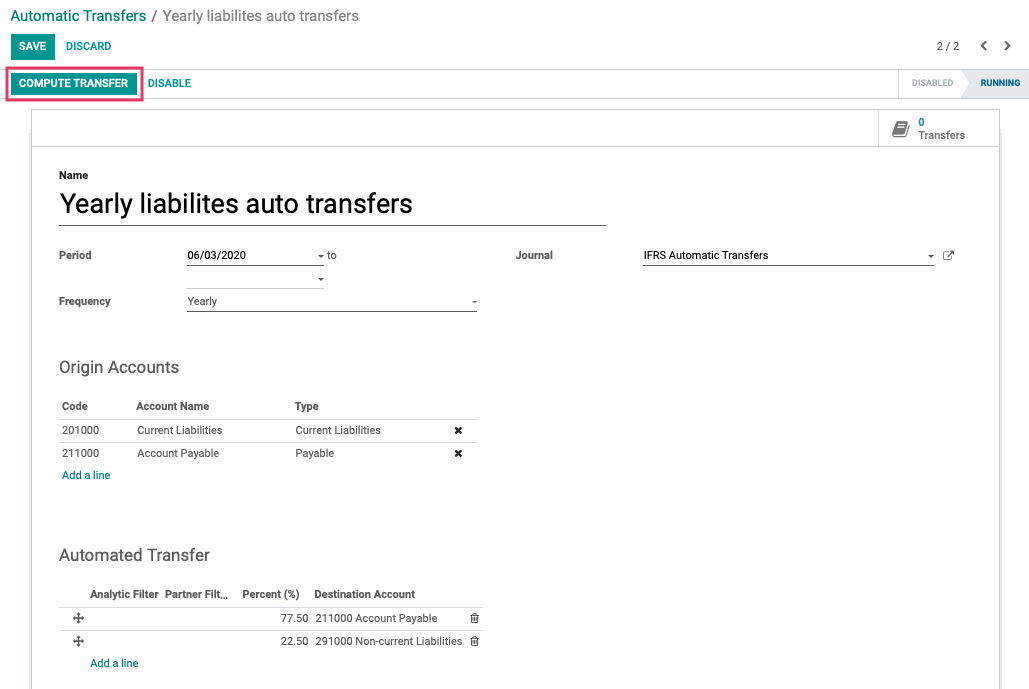Go to previous record arrow

coord(983,46)
